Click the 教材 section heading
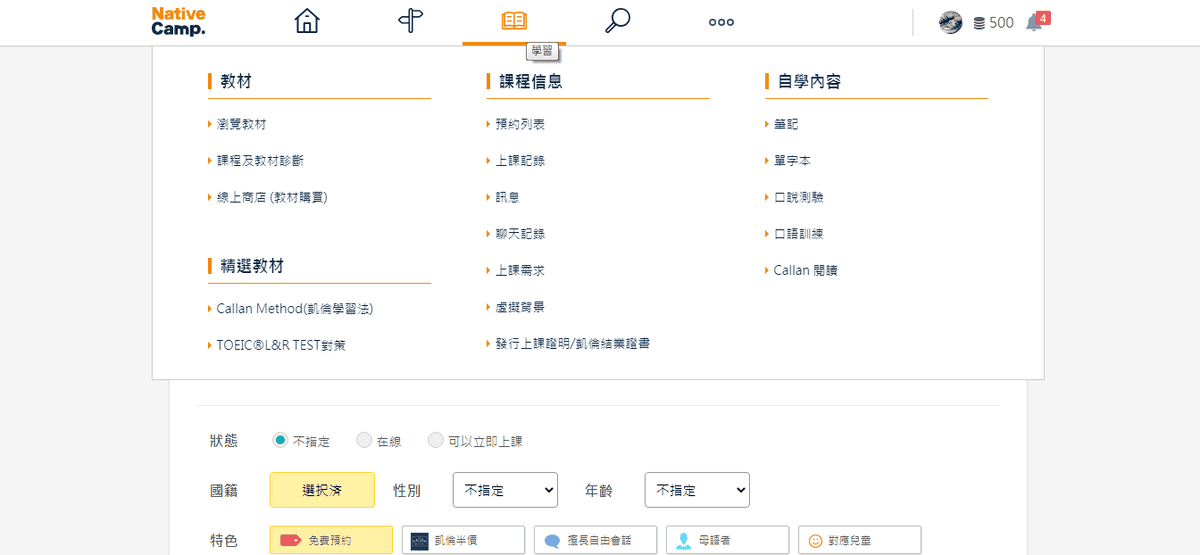Viewport: 1200px width, 555px height. (x=236, y=81)
